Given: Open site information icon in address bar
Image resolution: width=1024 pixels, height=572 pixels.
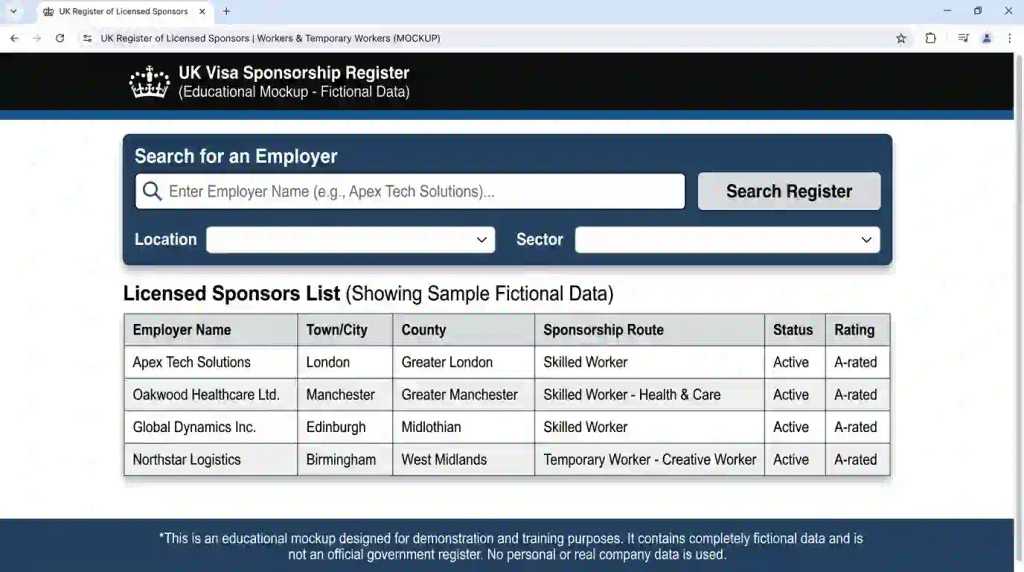Looking at the screenshot, I should click(88, 39).
